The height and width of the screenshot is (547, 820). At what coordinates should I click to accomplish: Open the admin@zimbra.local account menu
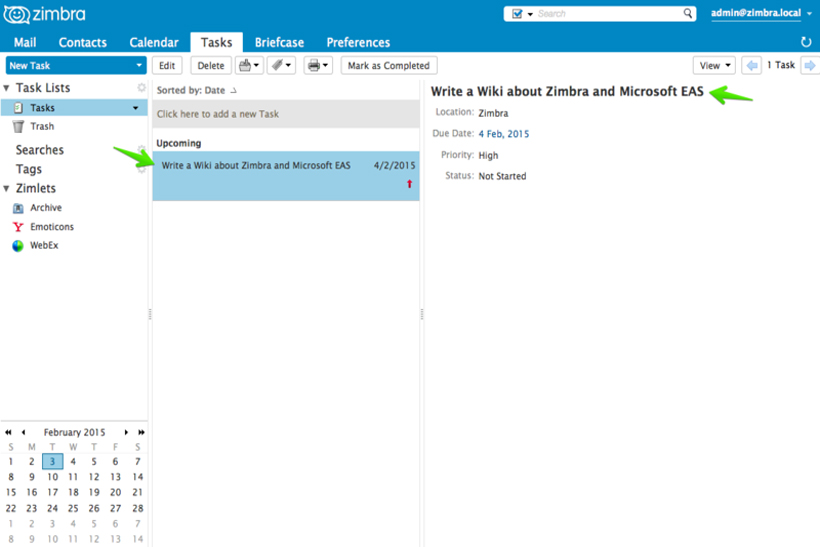click(761, 13)
